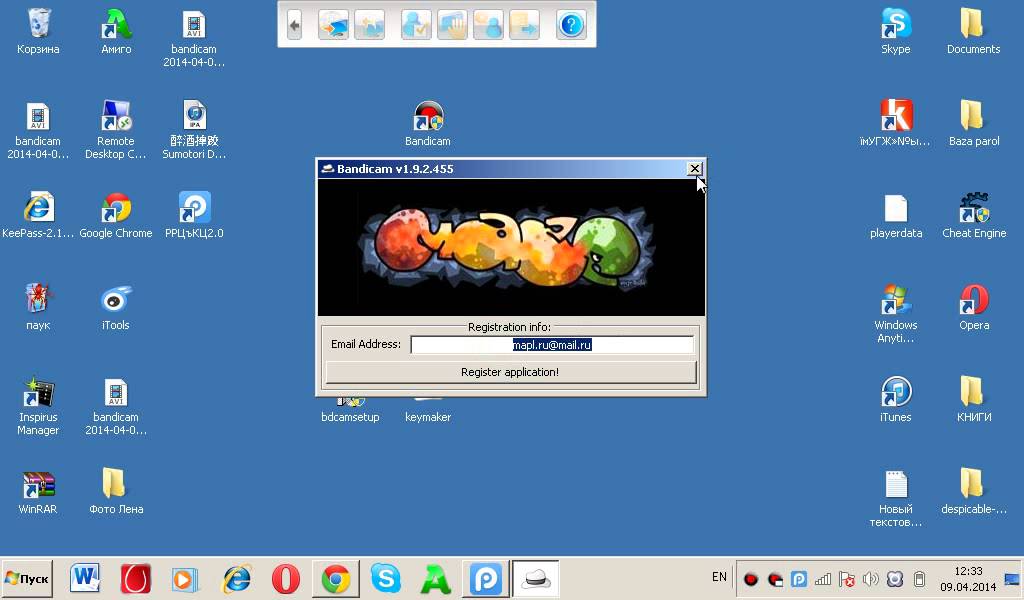
Task: Select the Амиго browser desktop shortcut
Action: click(116, 31)
